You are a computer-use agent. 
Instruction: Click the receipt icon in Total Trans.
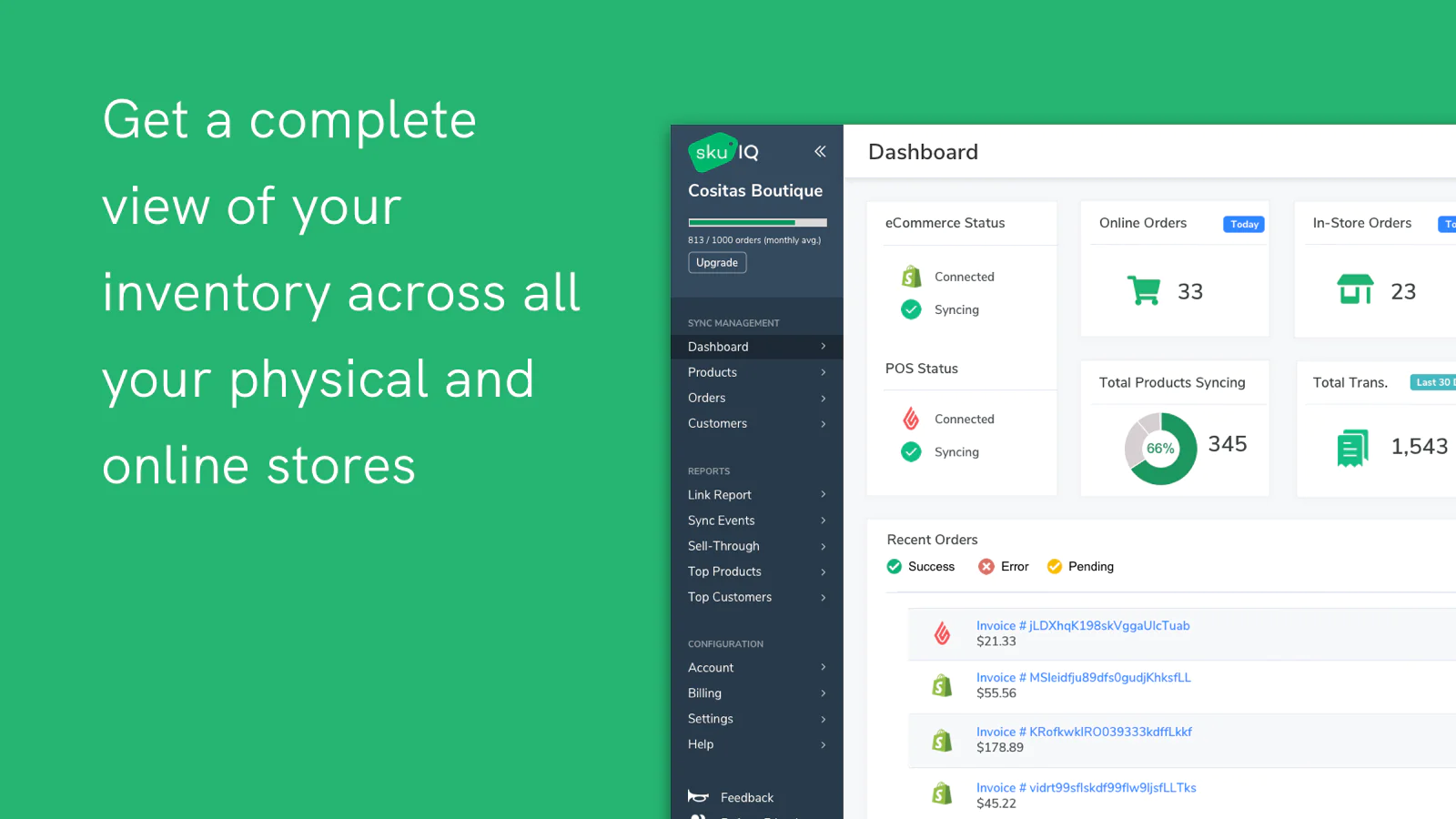[1353, 447]
